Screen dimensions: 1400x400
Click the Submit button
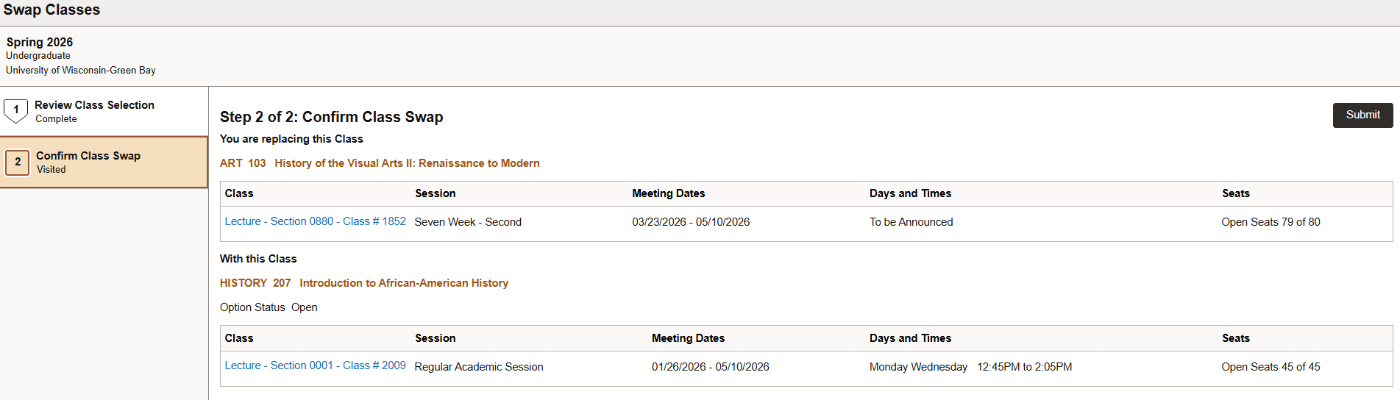click(1362, 115)
